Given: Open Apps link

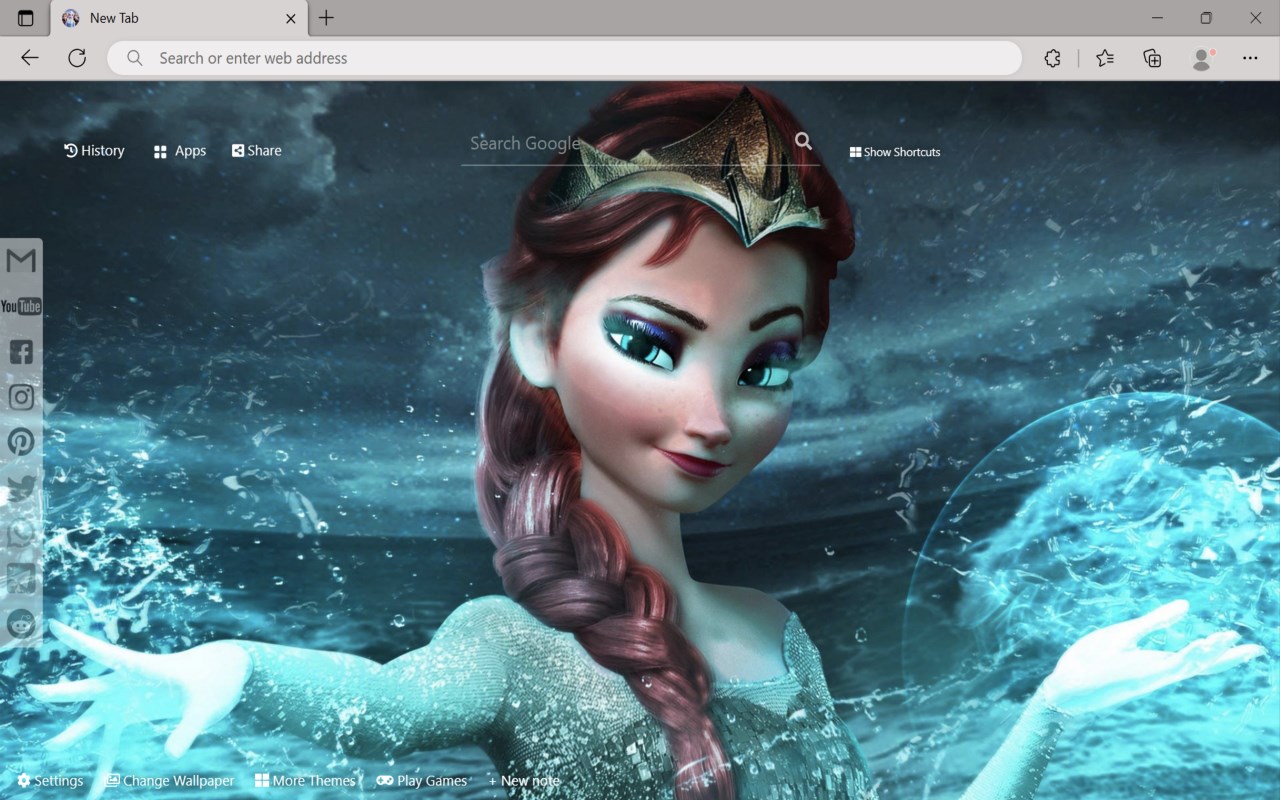Looking at the screenshot, I should pyautogui.click(x=180, y=151).
